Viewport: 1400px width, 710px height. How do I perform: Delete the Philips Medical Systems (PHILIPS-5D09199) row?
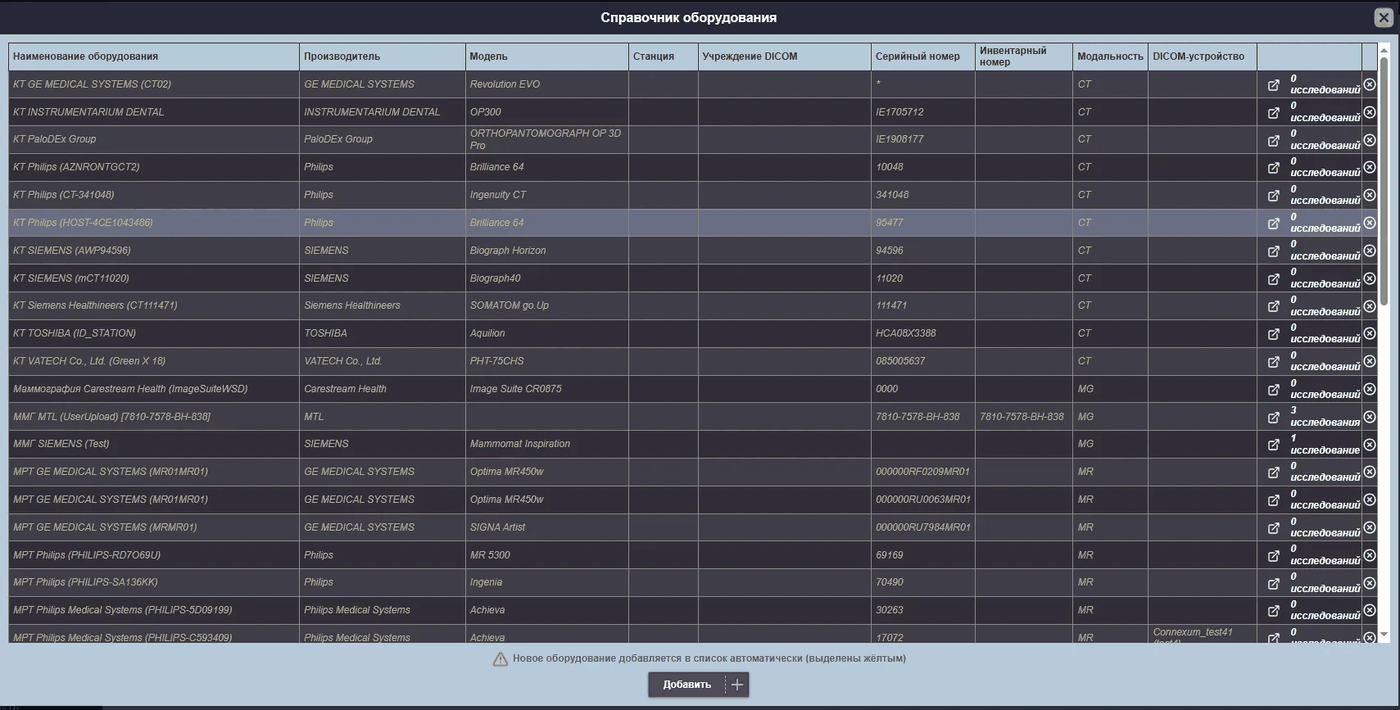(x=1369, y=610)
